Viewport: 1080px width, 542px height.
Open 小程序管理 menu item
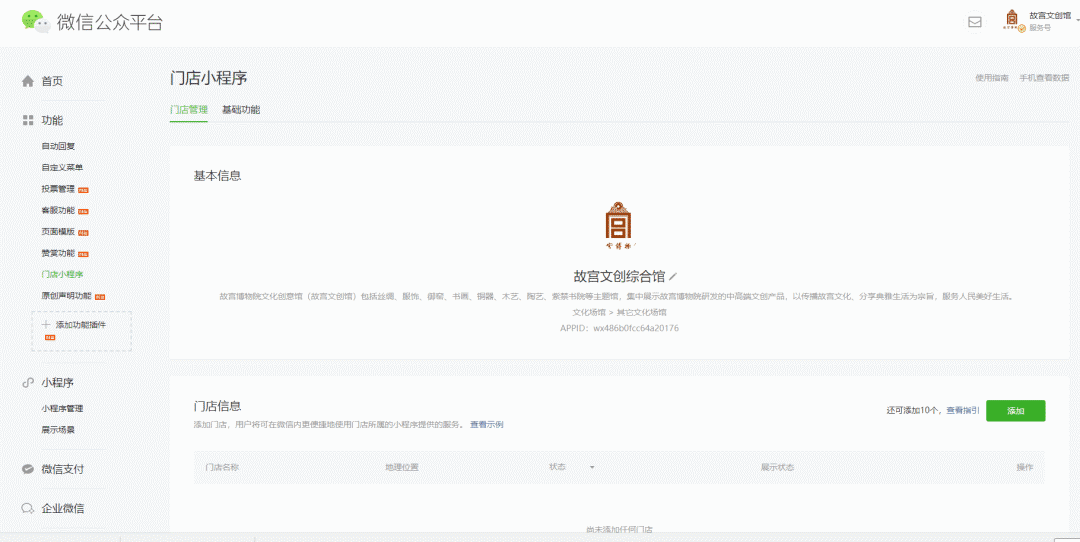[62, 408]
